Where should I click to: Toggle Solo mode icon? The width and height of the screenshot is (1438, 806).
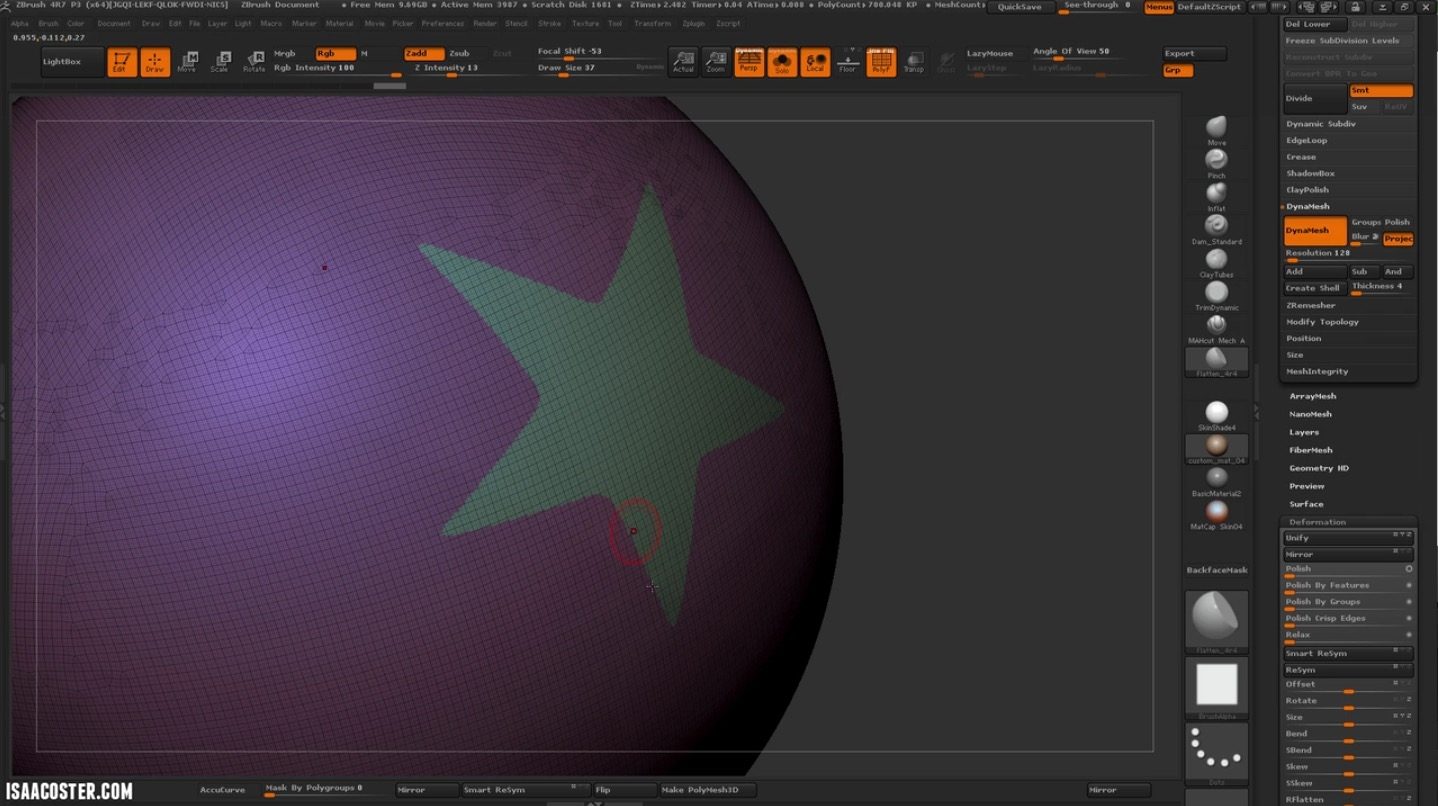click(x=782, y=62)
